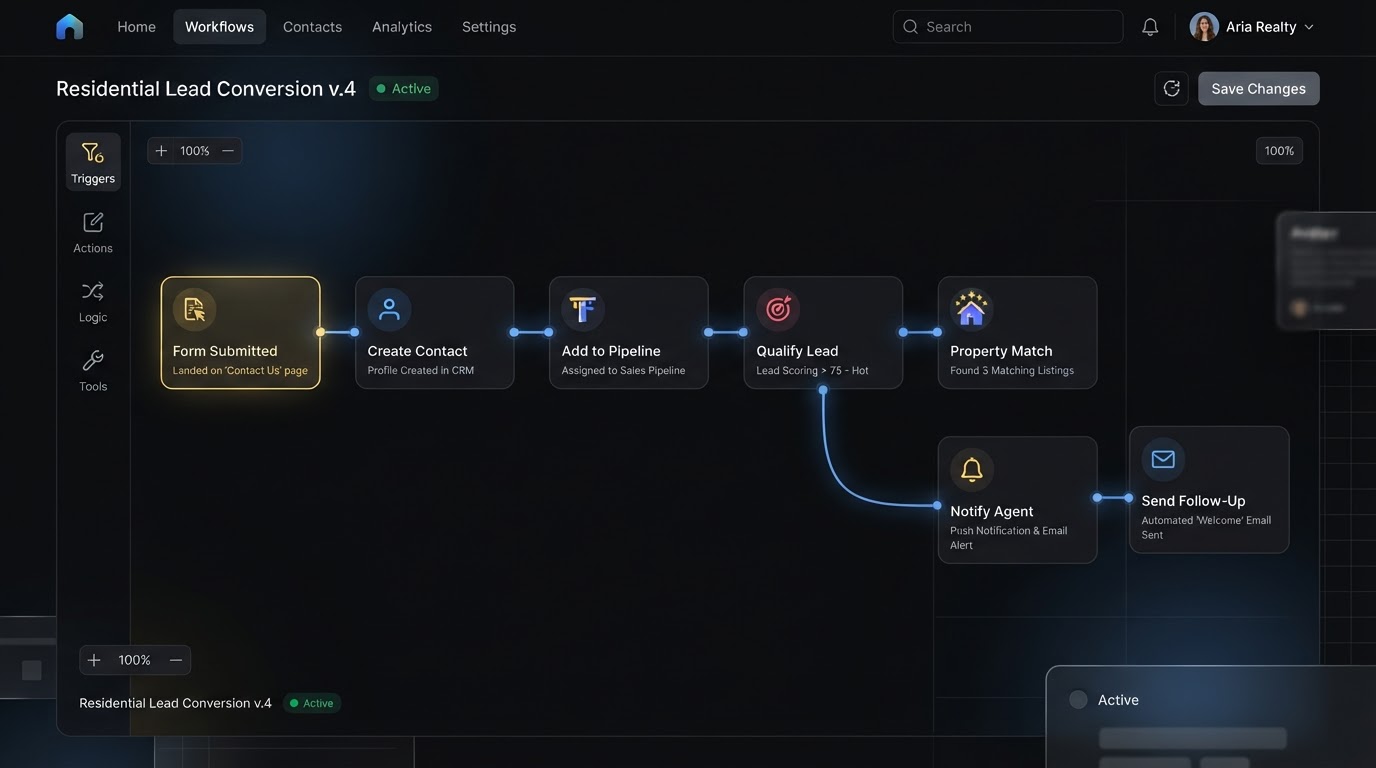
Task: Click the house logo in the top bar
Action: [70, 27]
